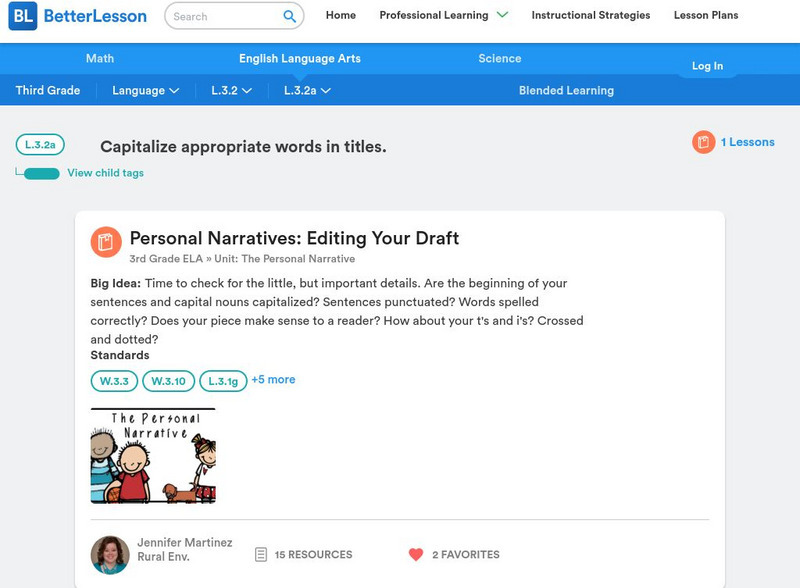Click the Personal Narrative thumbnail image
Screen dimensions: 800x588
coord(153,455)
